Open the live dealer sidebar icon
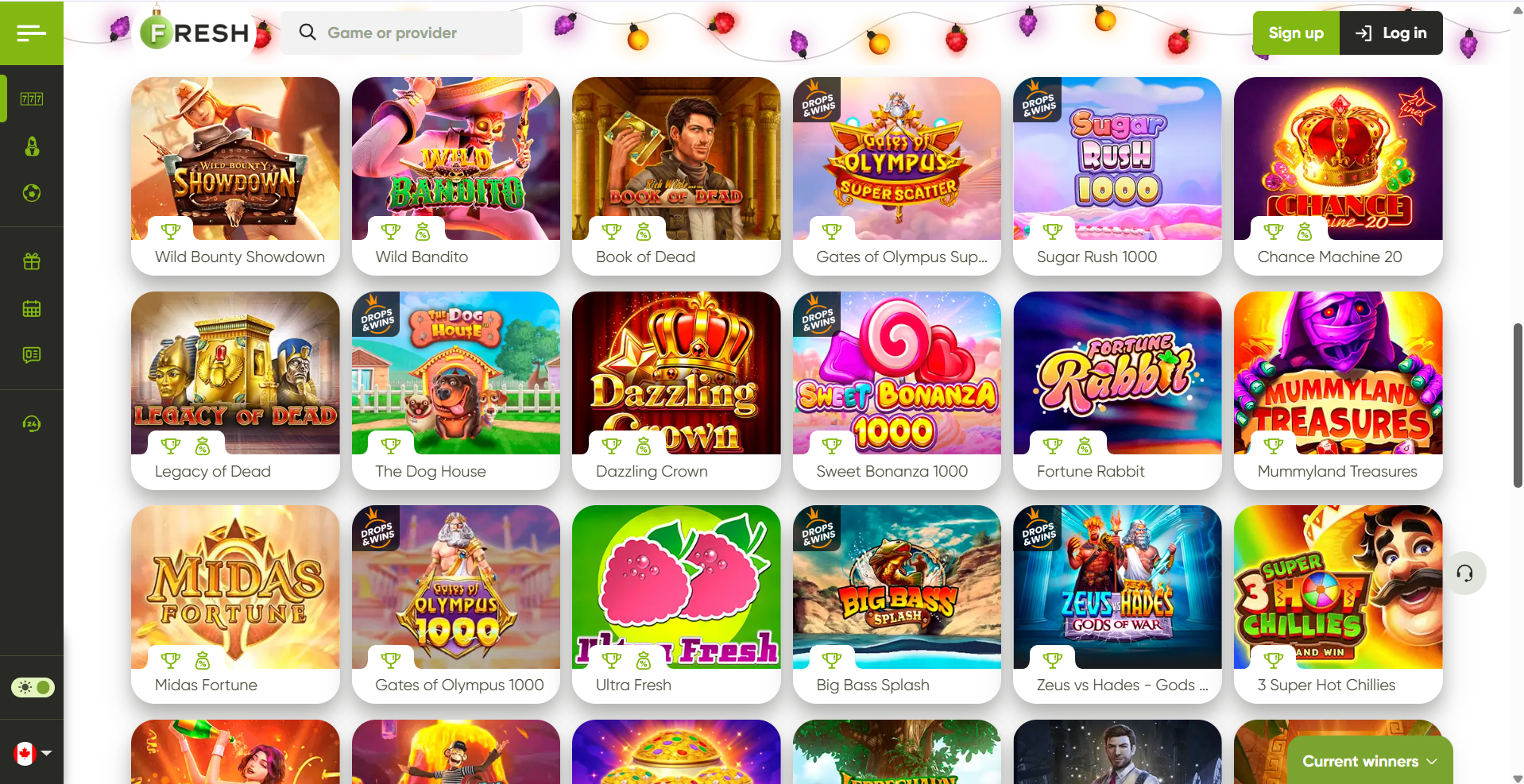 point(32,146)
